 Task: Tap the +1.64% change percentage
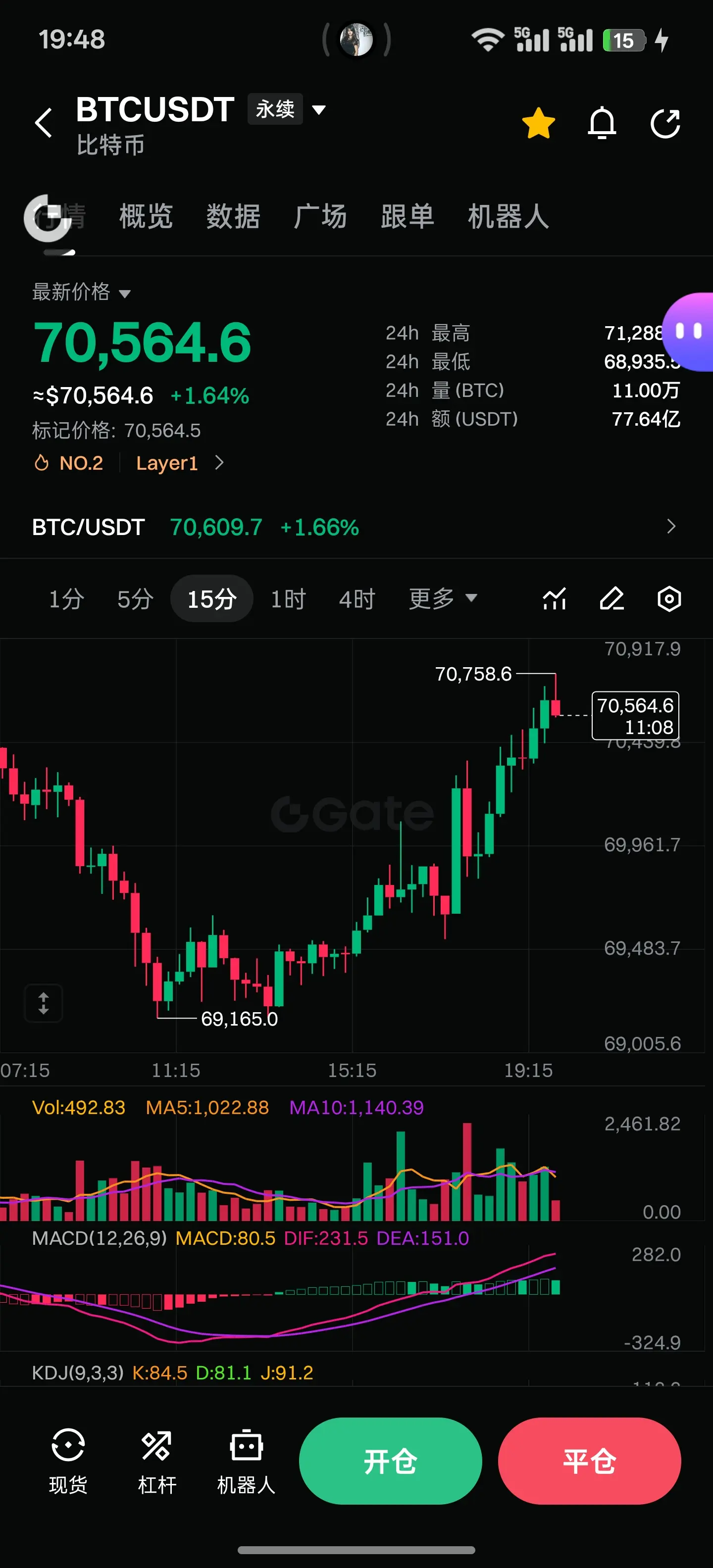click(x=209, y=396)
